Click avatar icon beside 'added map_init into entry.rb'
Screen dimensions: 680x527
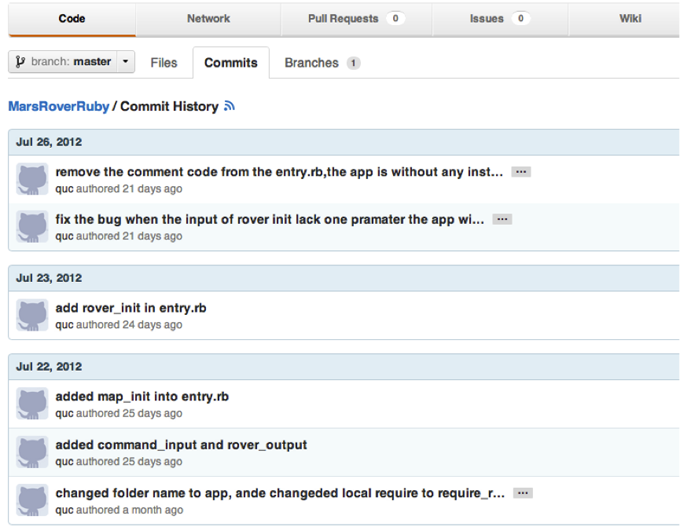tap(33, 404)
